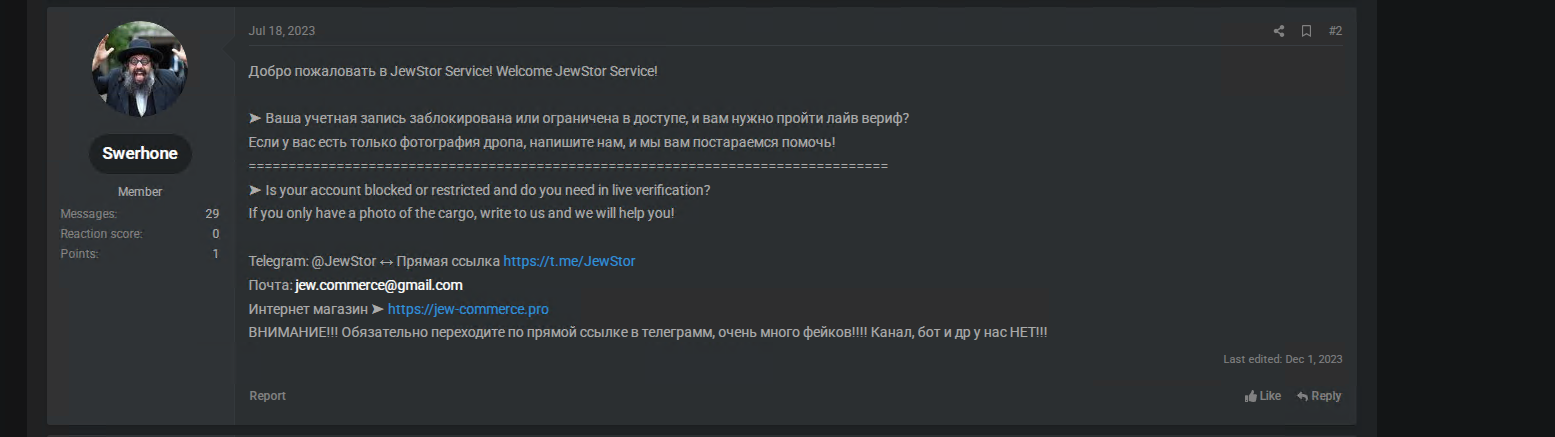Click the Messages label in user info
Viewport: 1555px width, 437px height.
click(x=88, y=214)
